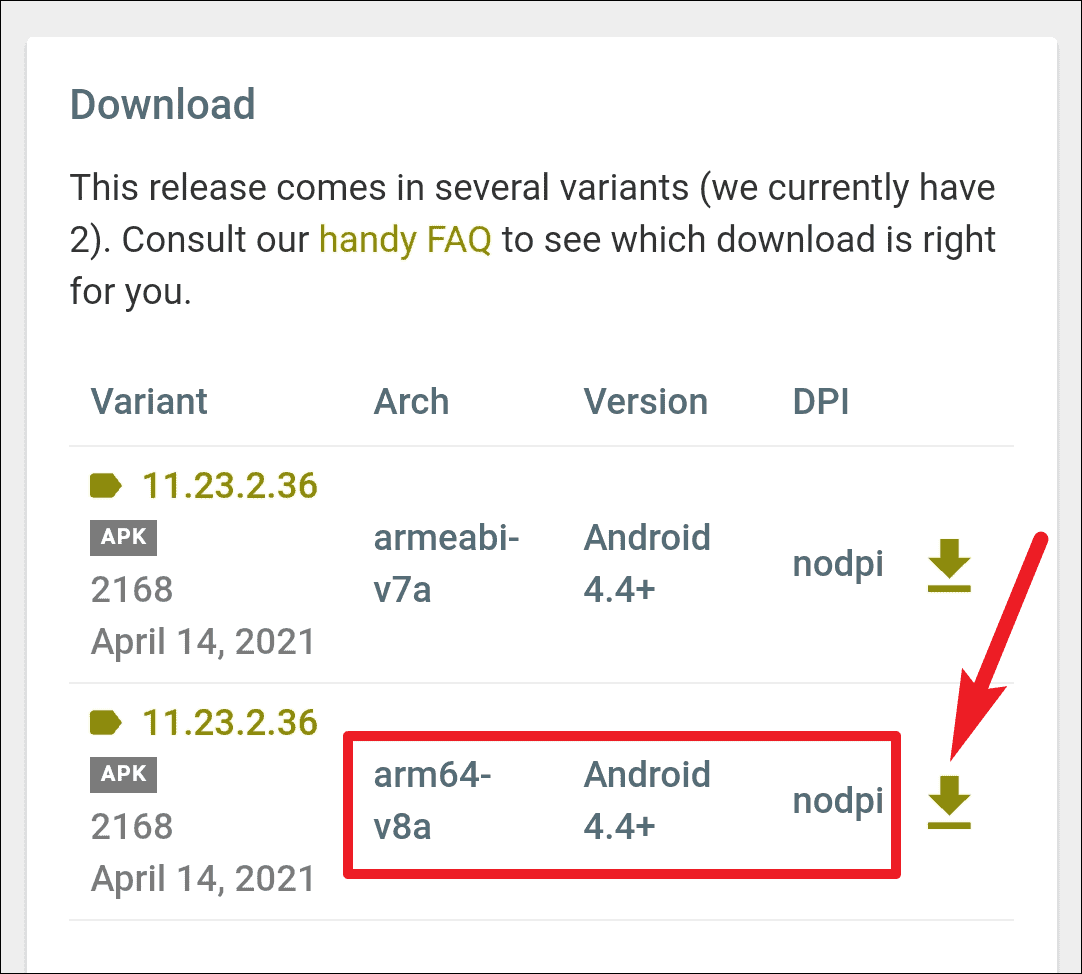Click the download arrow in the highlighted row
Screen dimensions: 1082x974
[x=948, y=800]
